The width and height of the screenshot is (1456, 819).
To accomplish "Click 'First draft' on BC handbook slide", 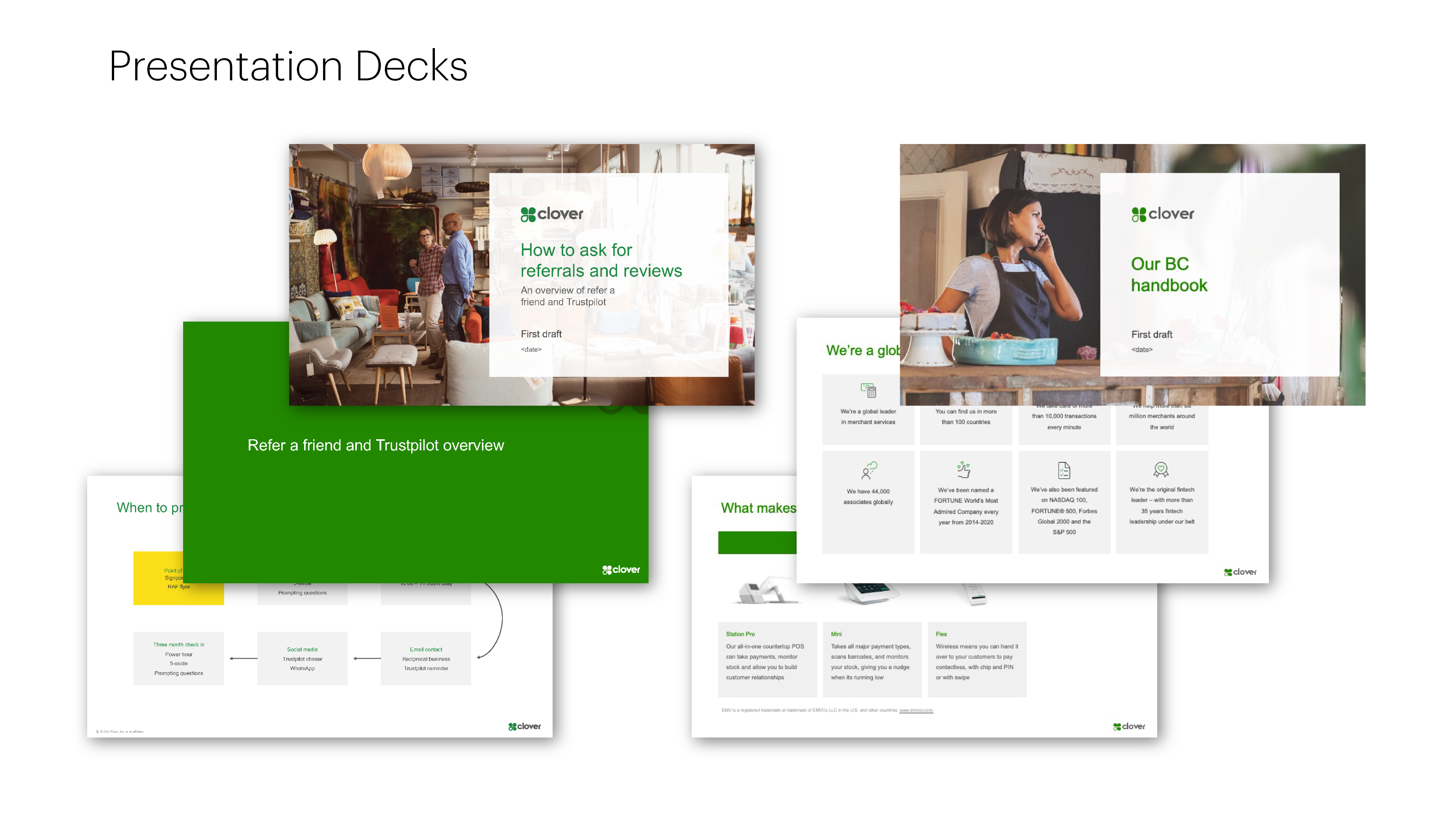I will pyautogui.click(x=1152, y=334).
